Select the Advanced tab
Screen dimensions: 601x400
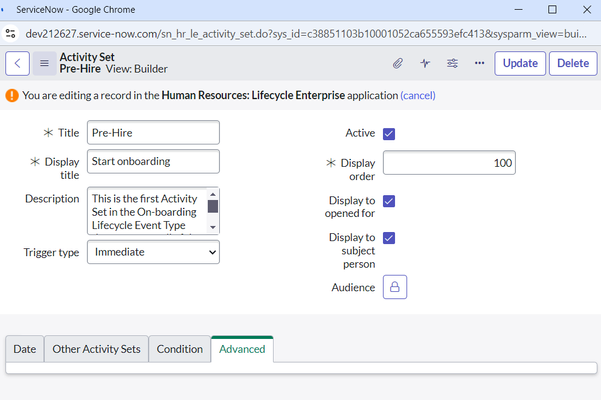[x=242, y=349]
